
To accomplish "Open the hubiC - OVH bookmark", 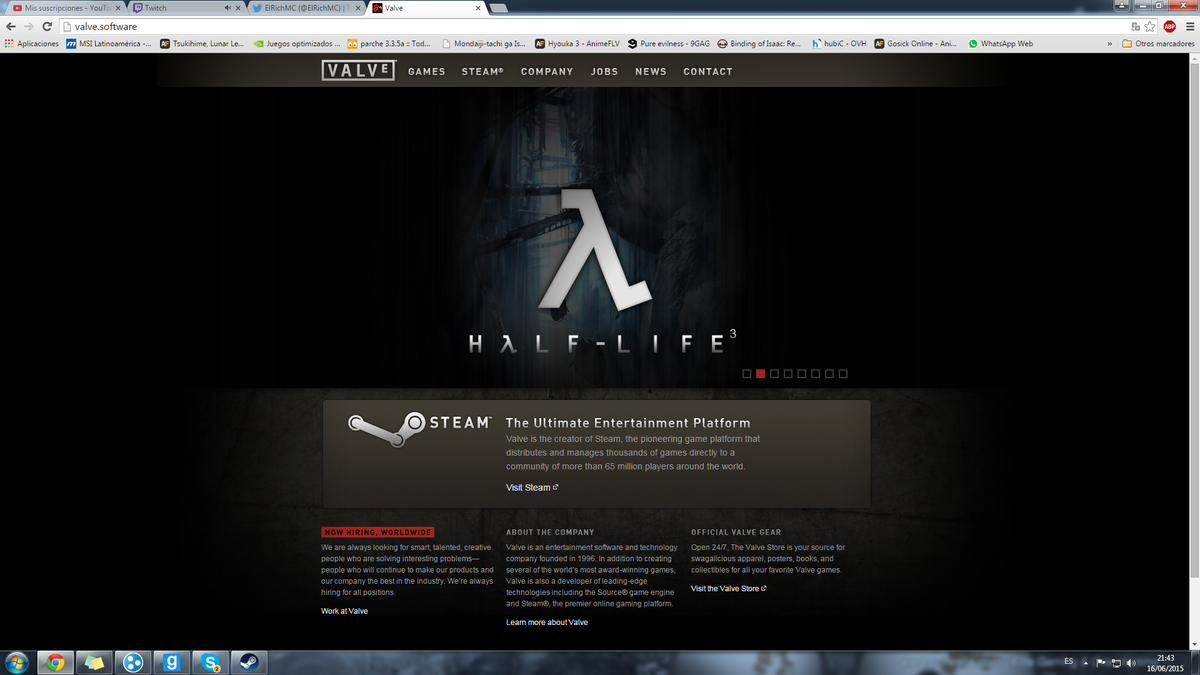I will tap(839, 44).
